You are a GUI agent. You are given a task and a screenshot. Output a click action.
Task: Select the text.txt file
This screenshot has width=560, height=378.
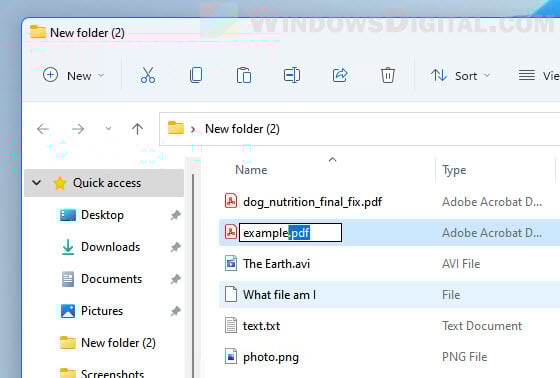click(x=261, y=326)
